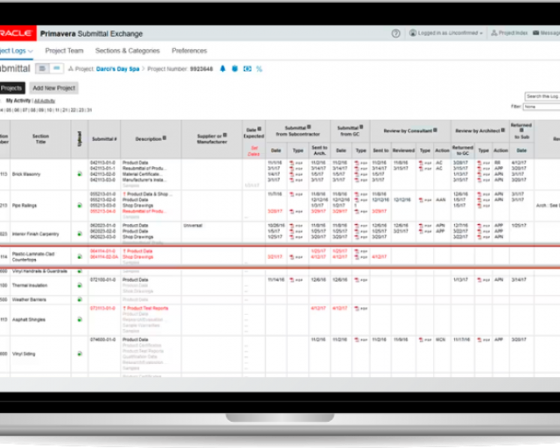
Task: Click the Brick Masonry upload icon
Action: pyautogui.click(x=80, y=174)
